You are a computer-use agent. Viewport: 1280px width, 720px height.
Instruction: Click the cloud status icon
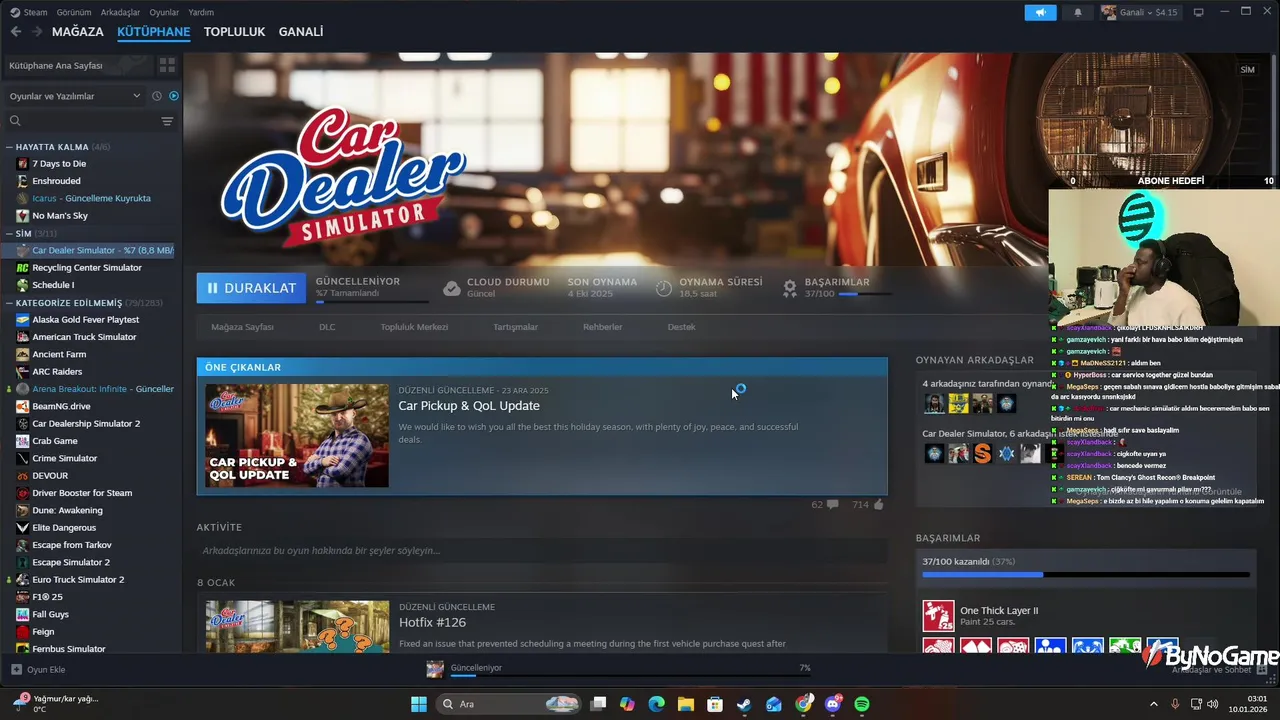click(452, 288)
